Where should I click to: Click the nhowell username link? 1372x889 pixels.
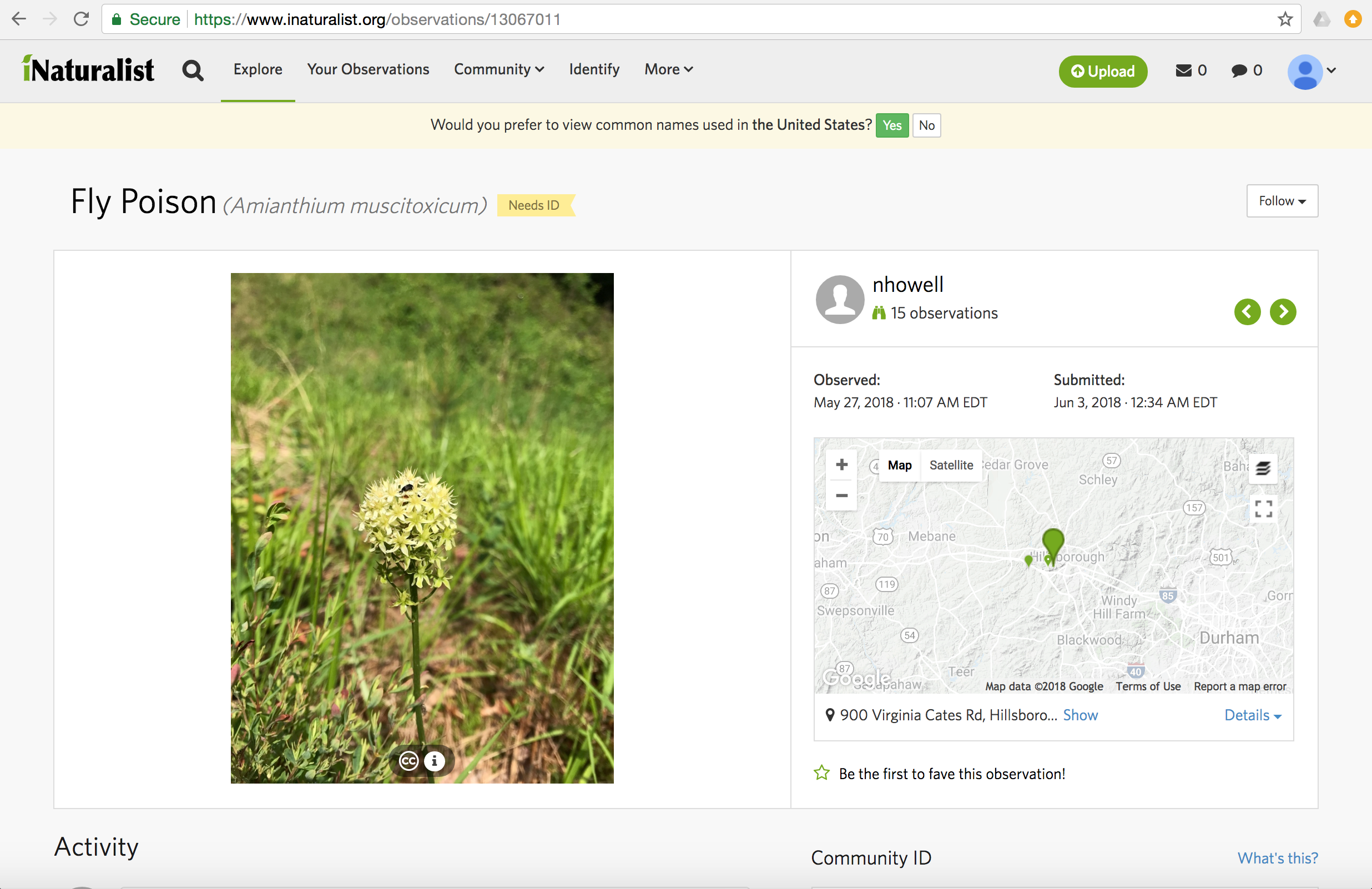point(908,284)
